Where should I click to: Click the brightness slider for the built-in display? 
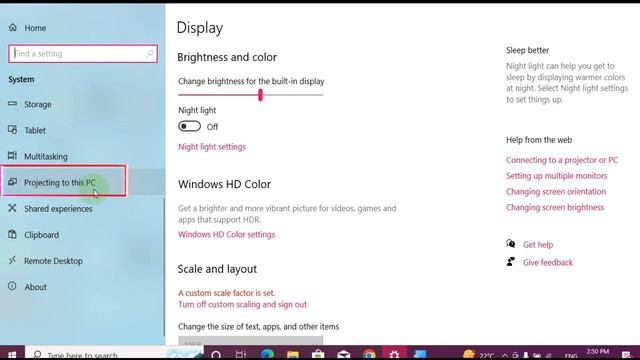pyautogui.click(x=251, y=95)
